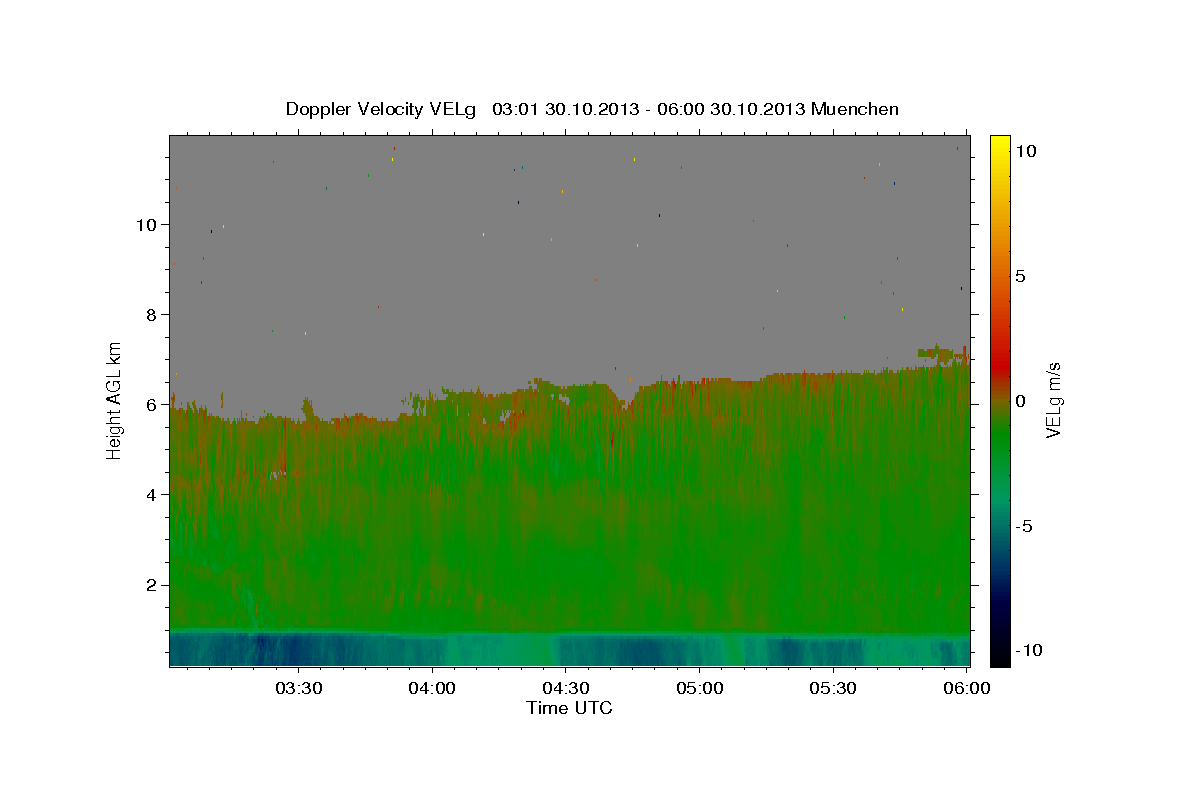Image resolution: width=1200 pixels, height=800 pixels.
Task: Click the height tick label 6
Action: 151,405
